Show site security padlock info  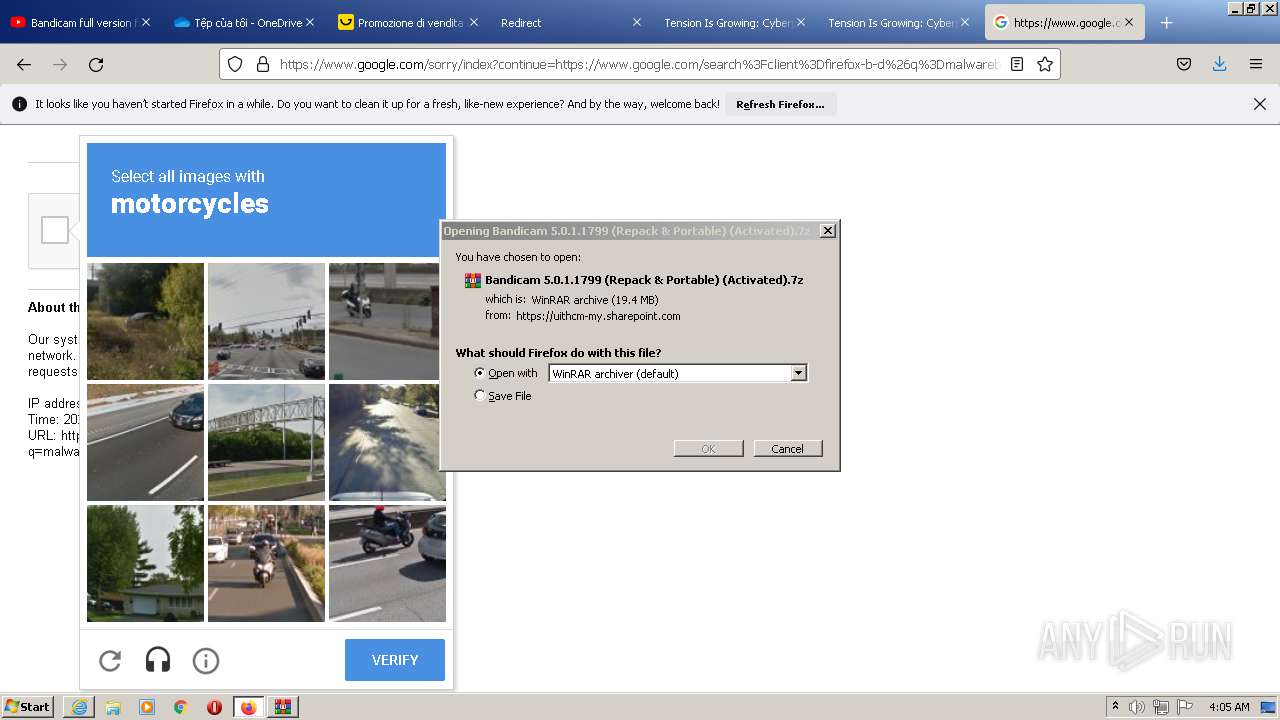click(x=263, y=64)
